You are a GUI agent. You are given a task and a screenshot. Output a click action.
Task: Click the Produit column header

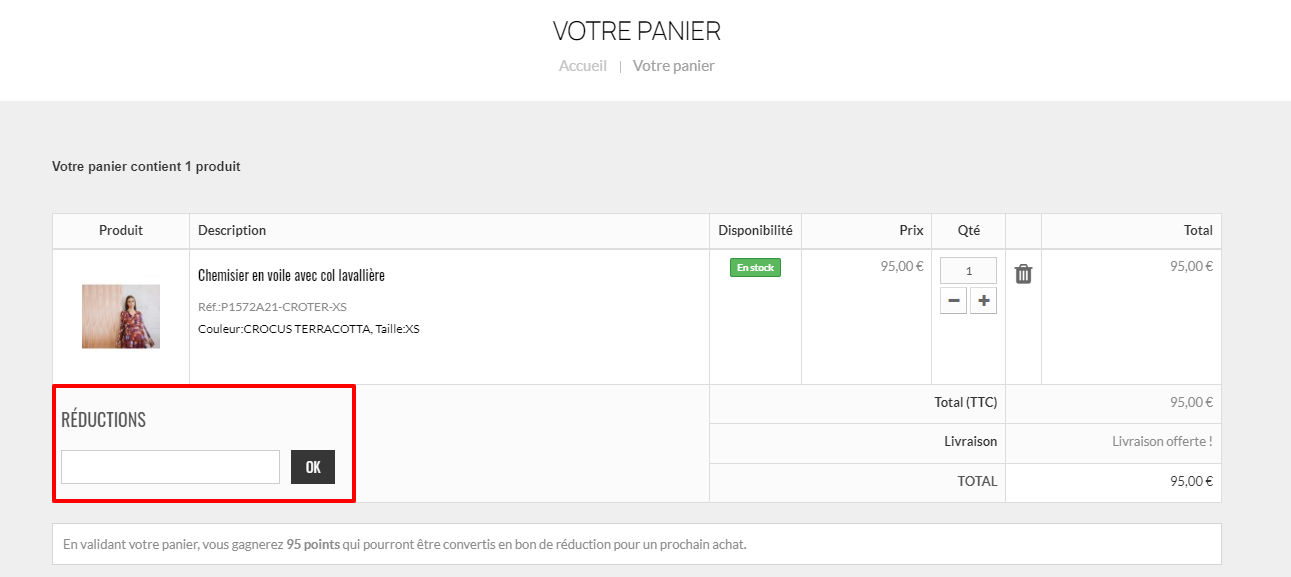pos(121,230)
